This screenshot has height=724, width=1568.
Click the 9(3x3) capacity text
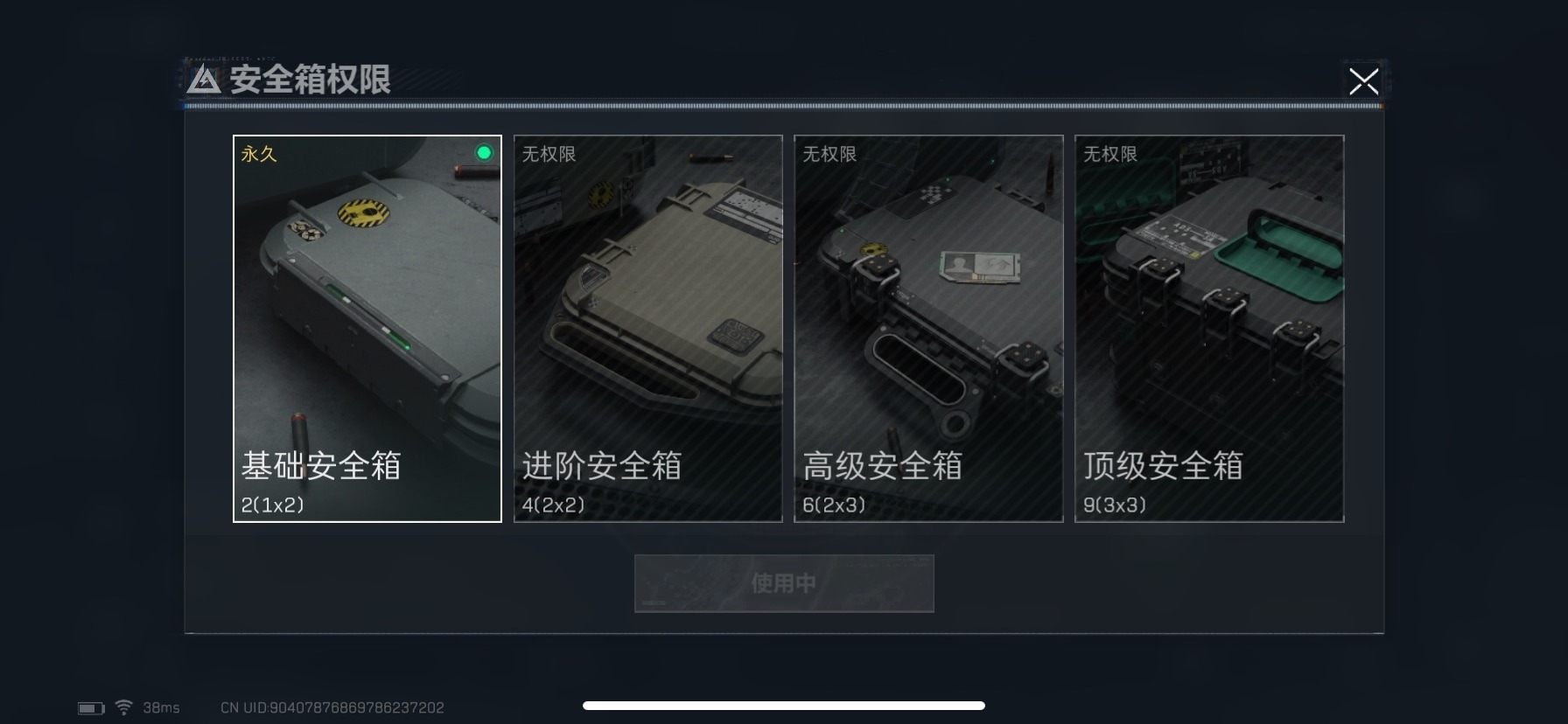point(1115,505)
